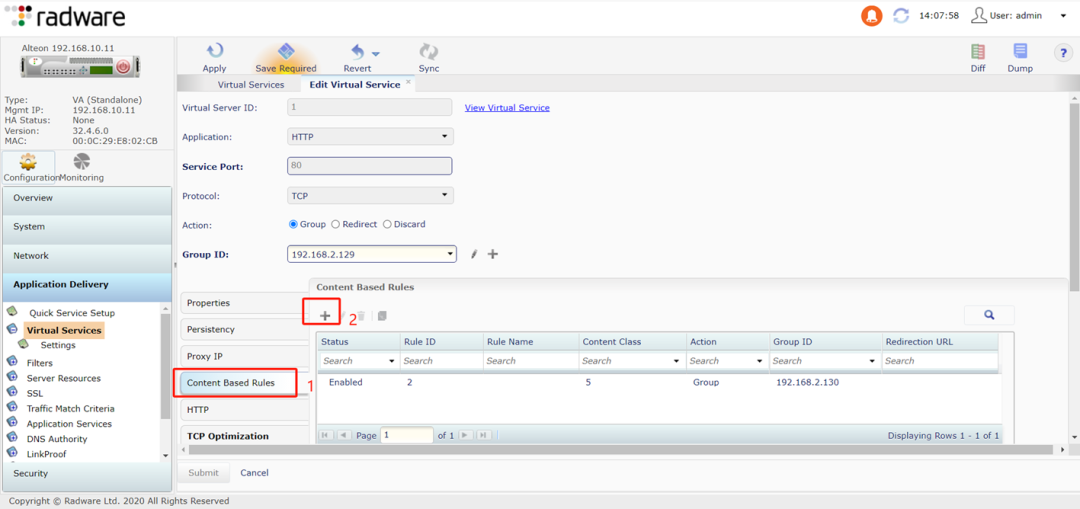Click the orange notification bell icon
The image size is (1080, 509).
(872, 16)
